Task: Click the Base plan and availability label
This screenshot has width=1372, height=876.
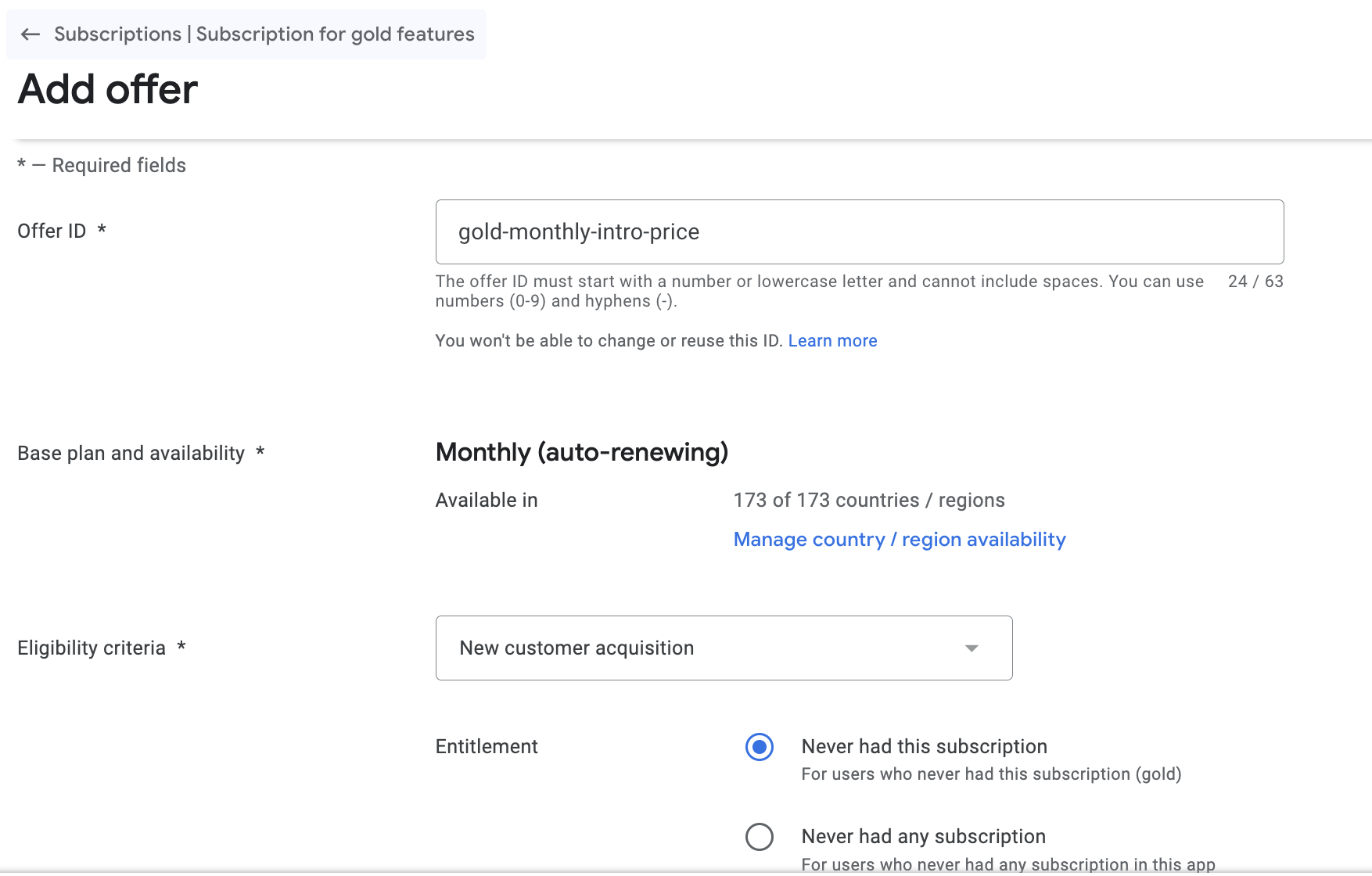Action: coord(131,454)
